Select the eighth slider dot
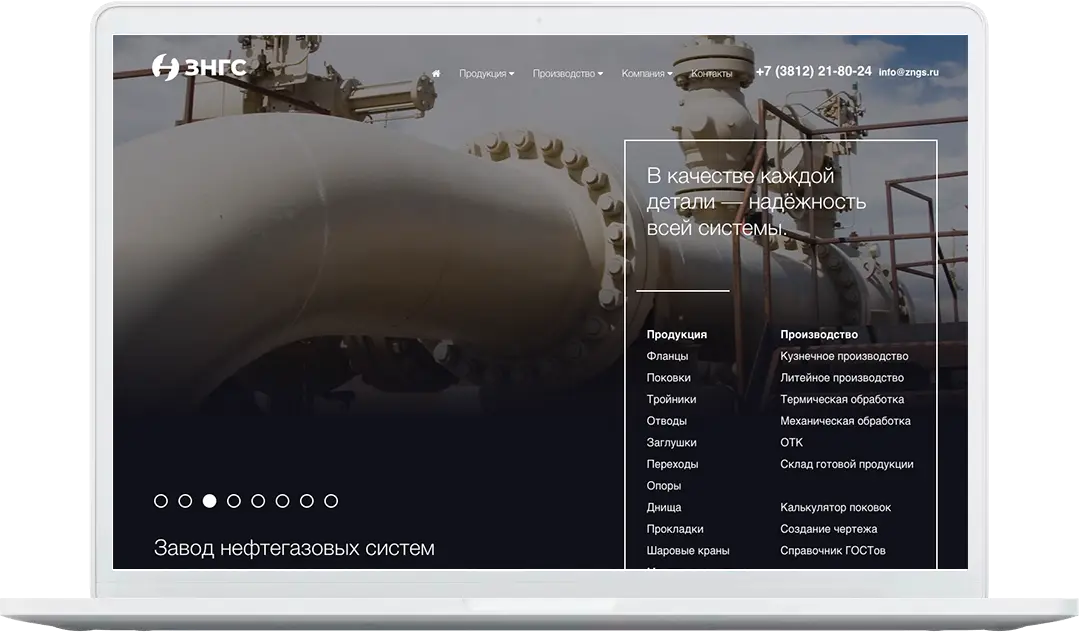Image resolution: width=1080 pixels, height=632 pixels. pos(331,501)
